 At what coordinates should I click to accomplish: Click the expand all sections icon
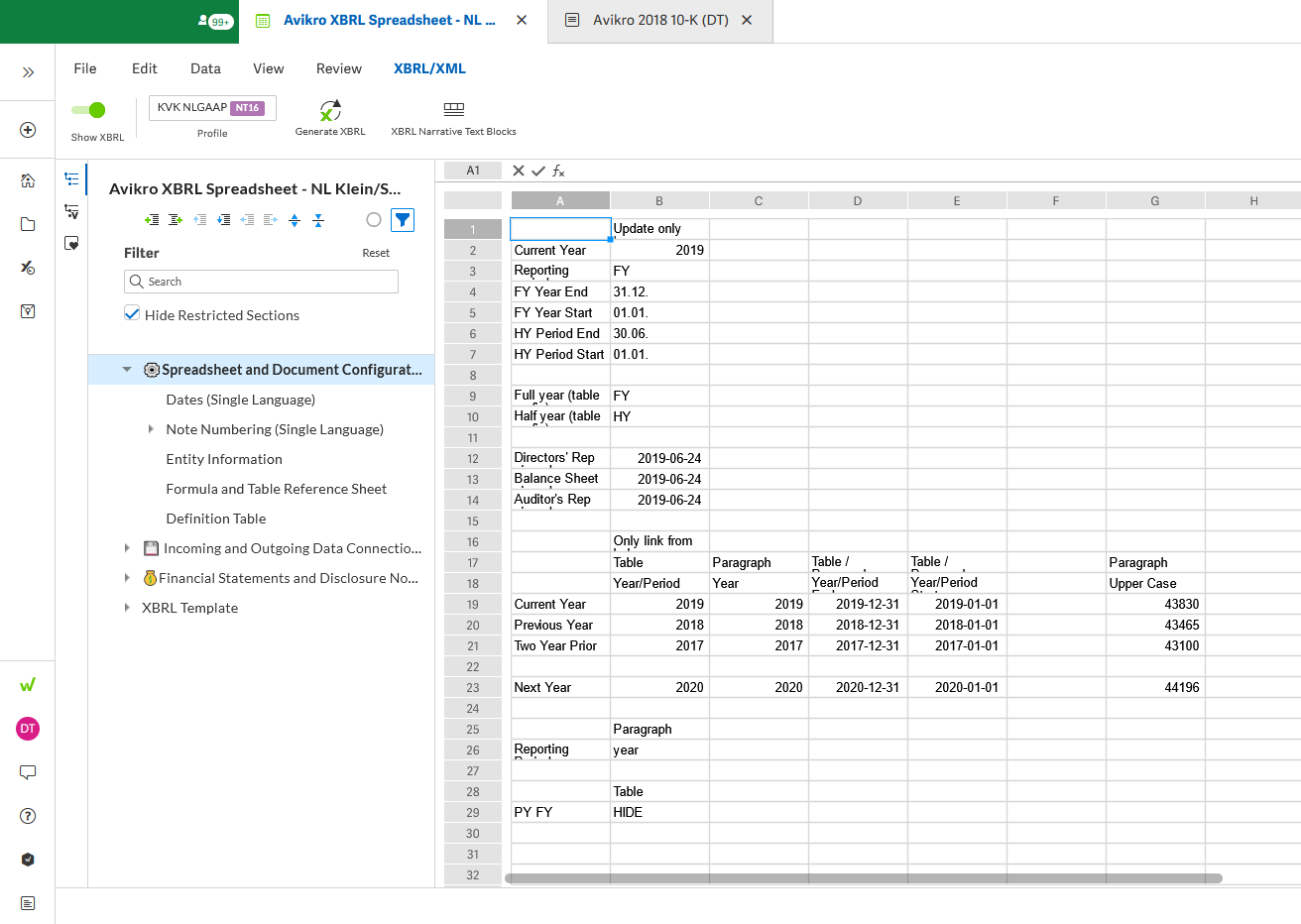pos(295,220)
